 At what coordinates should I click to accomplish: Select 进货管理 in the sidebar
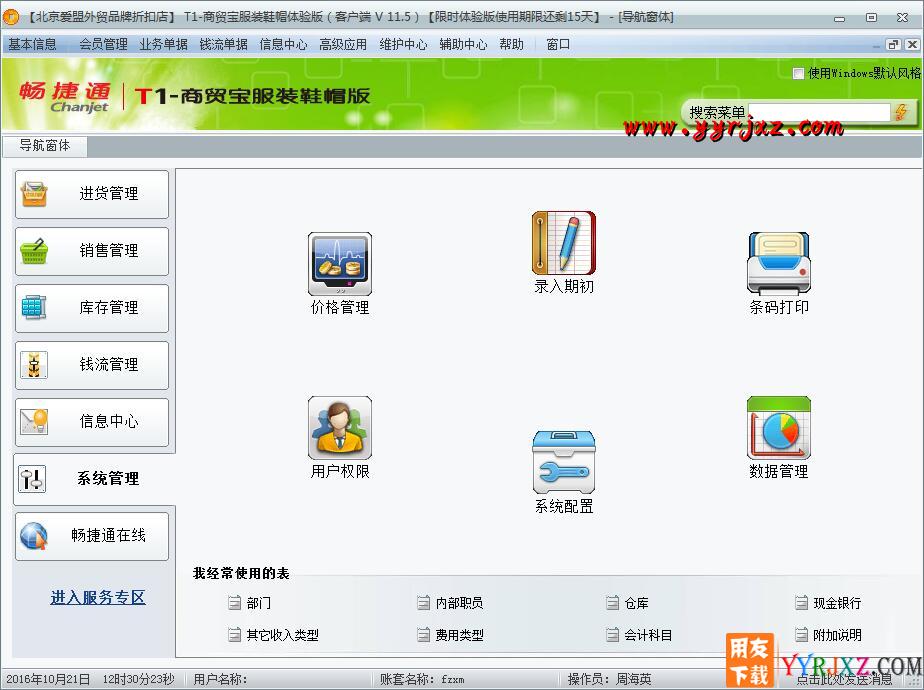(x=92, y=194)
